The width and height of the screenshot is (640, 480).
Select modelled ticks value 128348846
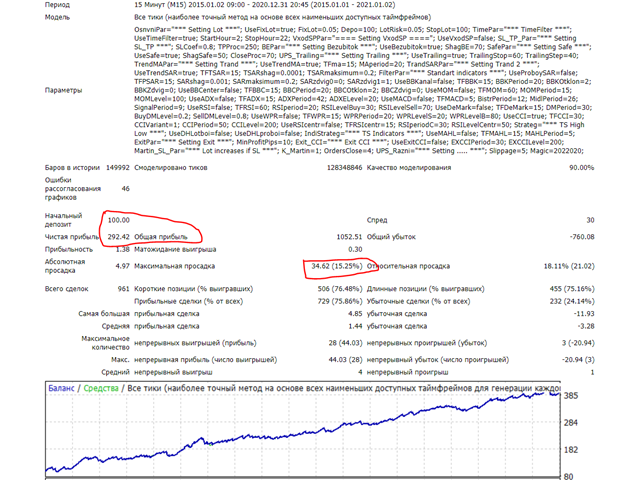point(344,167)
